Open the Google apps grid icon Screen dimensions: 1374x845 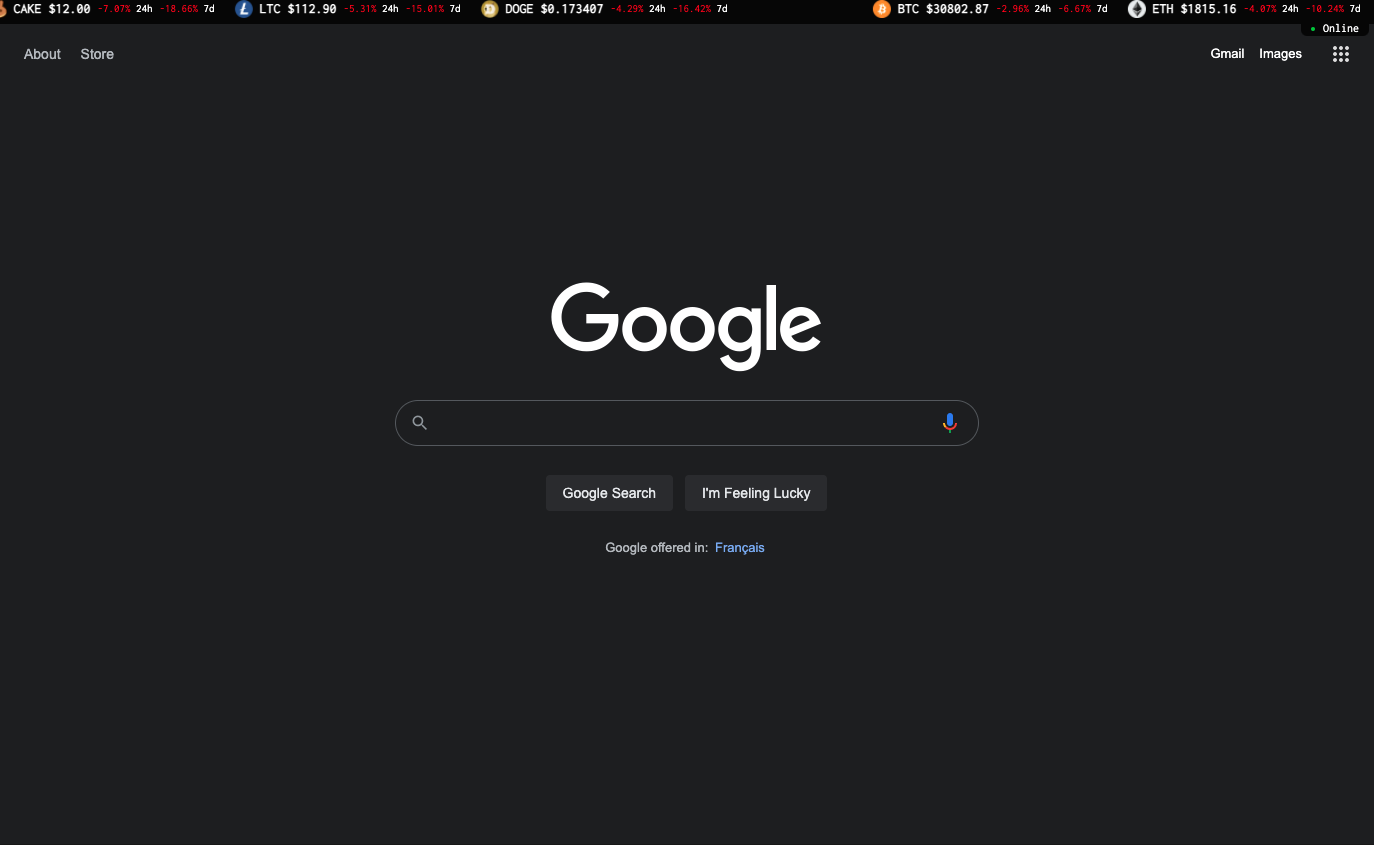pyautogui.click(x=1341, y=54)
